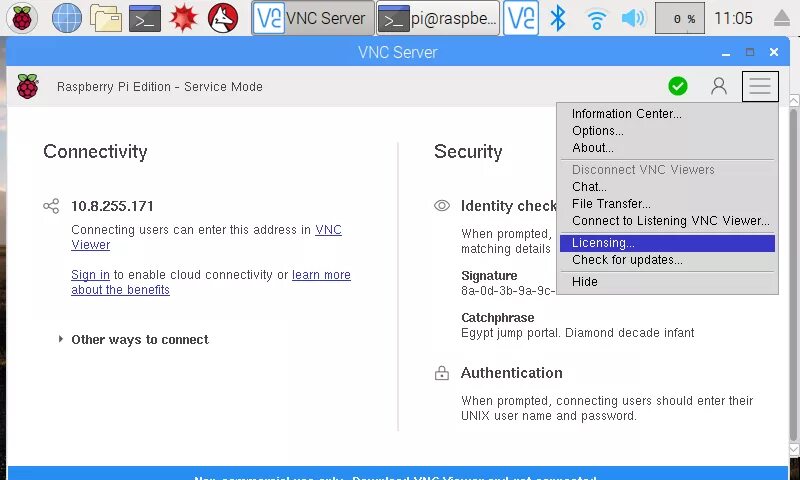Switch to pi@raspberry terminal taskbar window
This screenshot has width=800, height=480.
[x=438, y=18]
